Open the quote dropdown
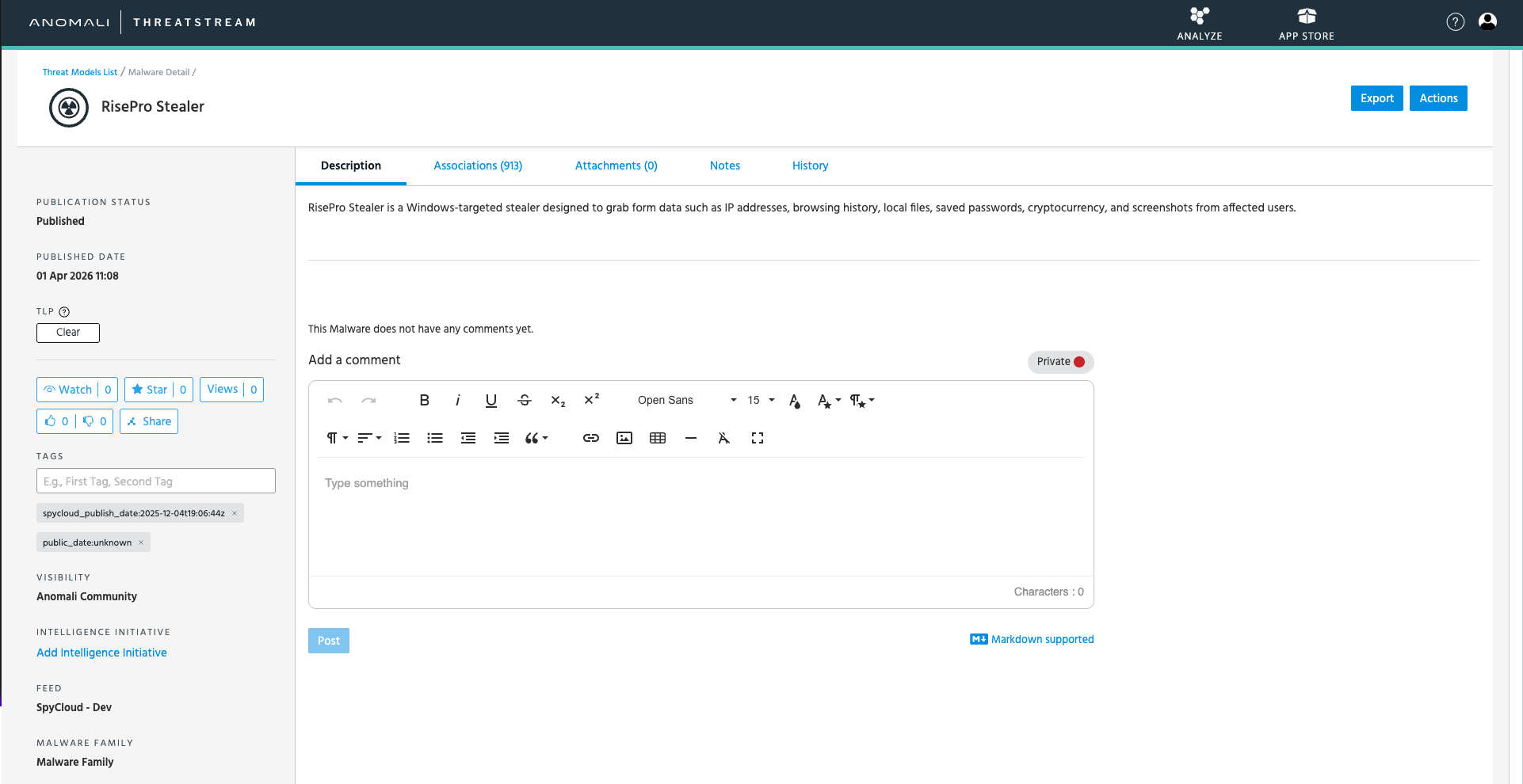 536,438
